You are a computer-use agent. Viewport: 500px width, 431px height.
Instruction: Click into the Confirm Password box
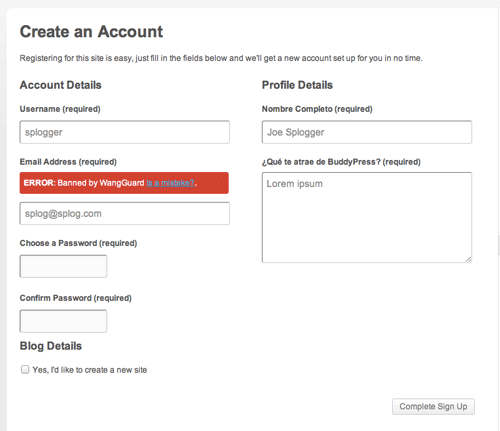[63, 321]
